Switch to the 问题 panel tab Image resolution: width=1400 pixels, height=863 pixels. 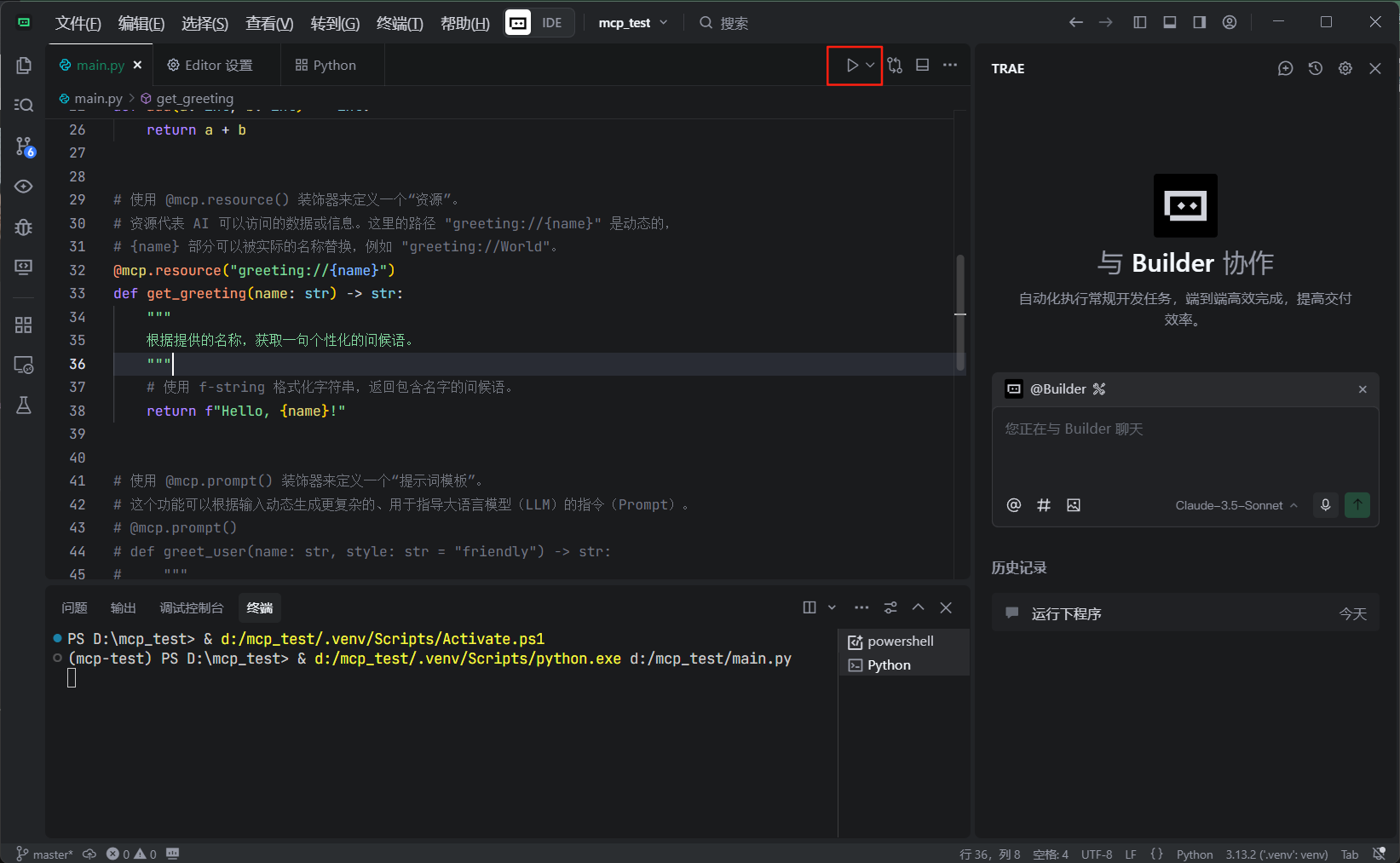[74, 607]
